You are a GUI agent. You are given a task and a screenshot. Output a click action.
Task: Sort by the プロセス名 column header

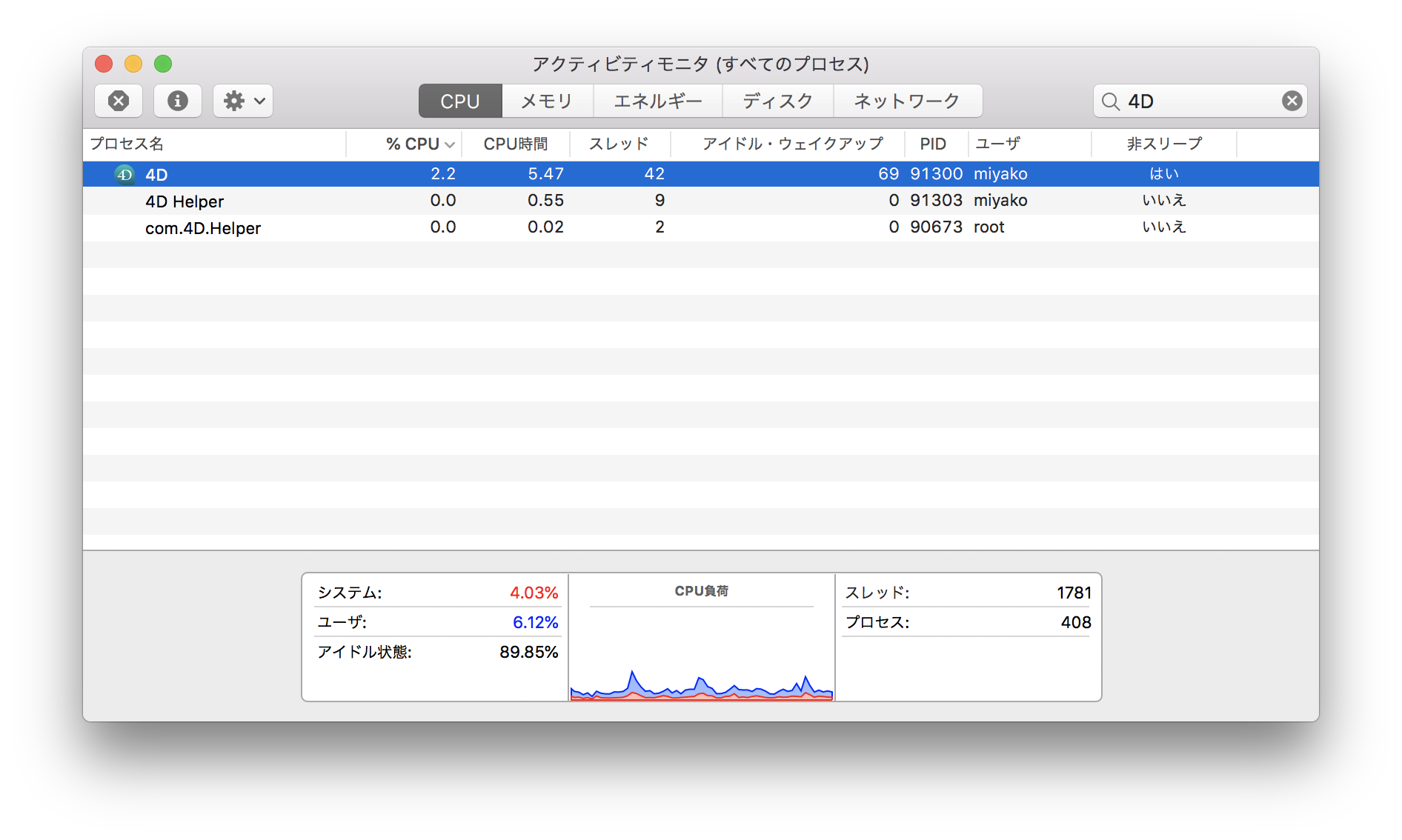(214, 144)
